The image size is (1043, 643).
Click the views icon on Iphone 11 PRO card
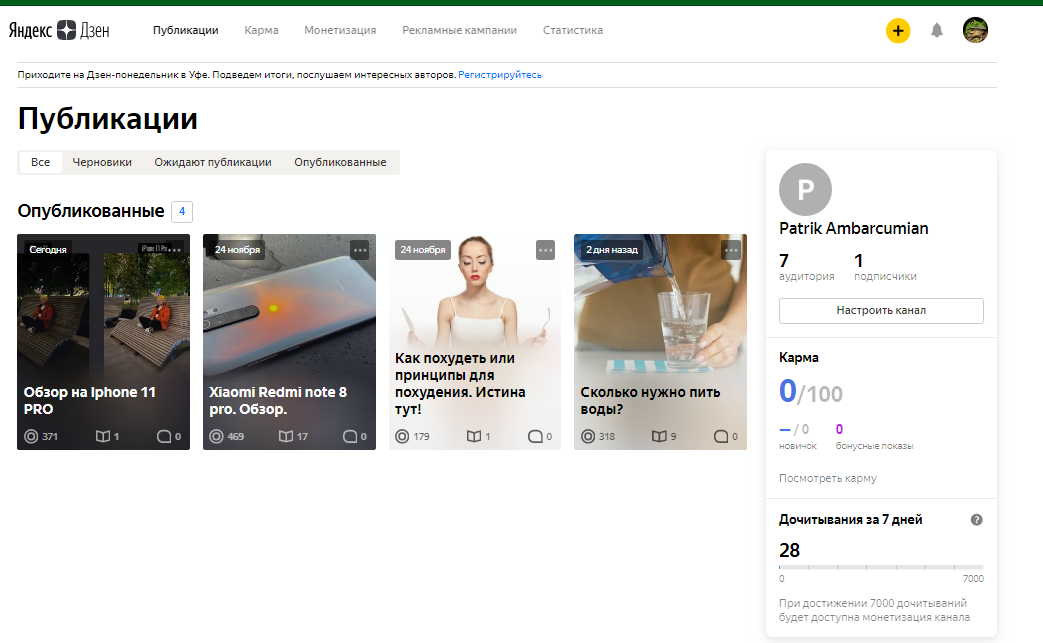31,436
